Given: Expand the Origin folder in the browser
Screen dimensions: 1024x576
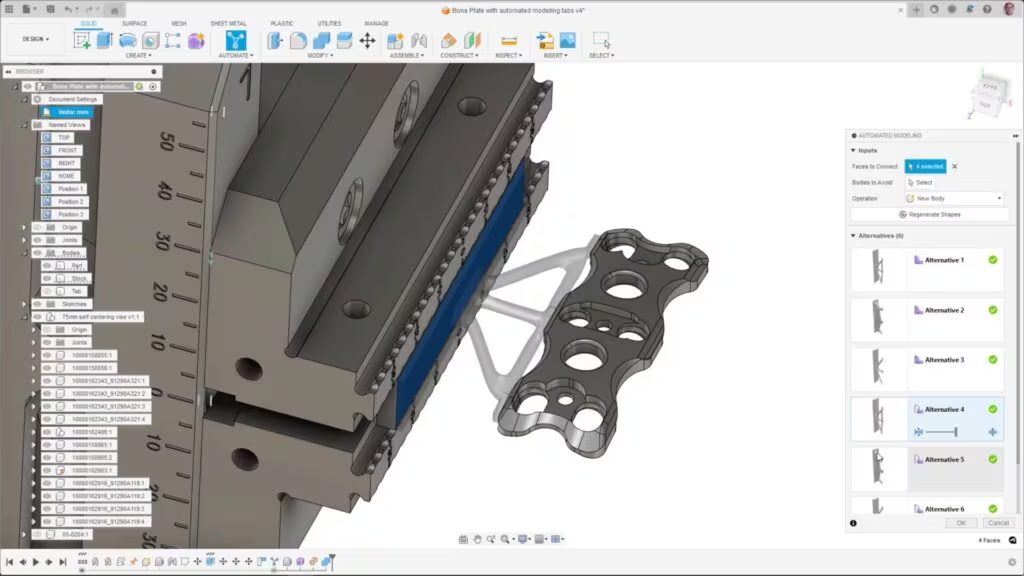Looking at the screenshot, I should click(24, 226).
